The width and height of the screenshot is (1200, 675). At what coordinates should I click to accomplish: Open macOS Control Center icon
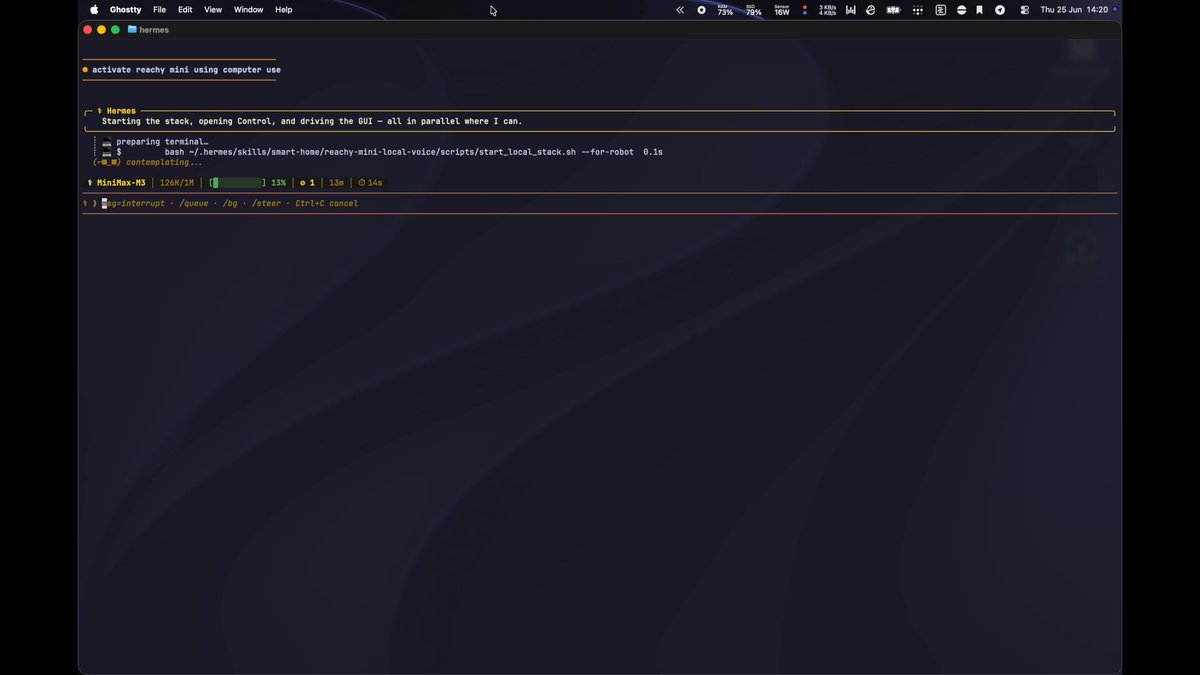coord(1024,10)
